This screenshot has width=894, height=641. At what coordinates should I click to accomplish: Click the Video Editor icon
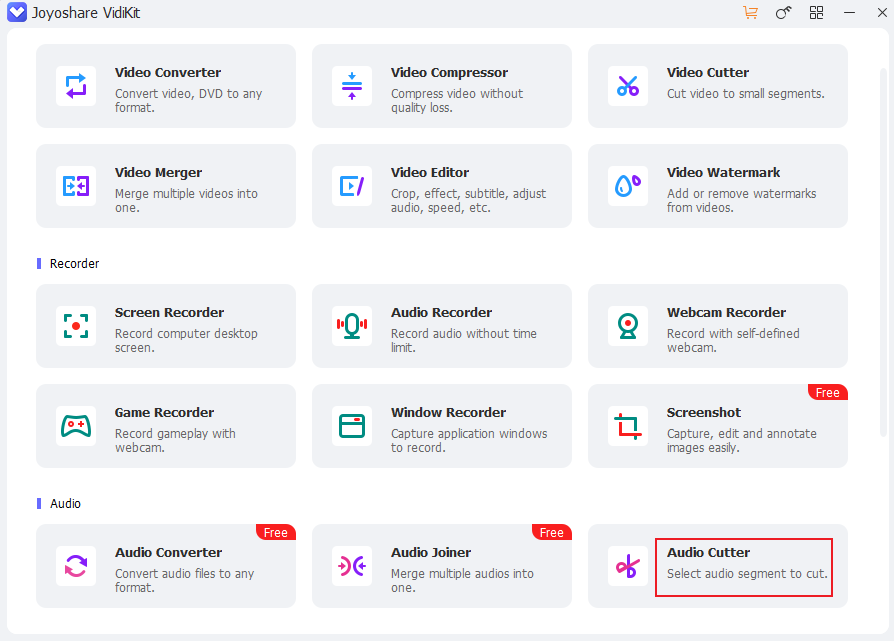[x=352, y=186]
